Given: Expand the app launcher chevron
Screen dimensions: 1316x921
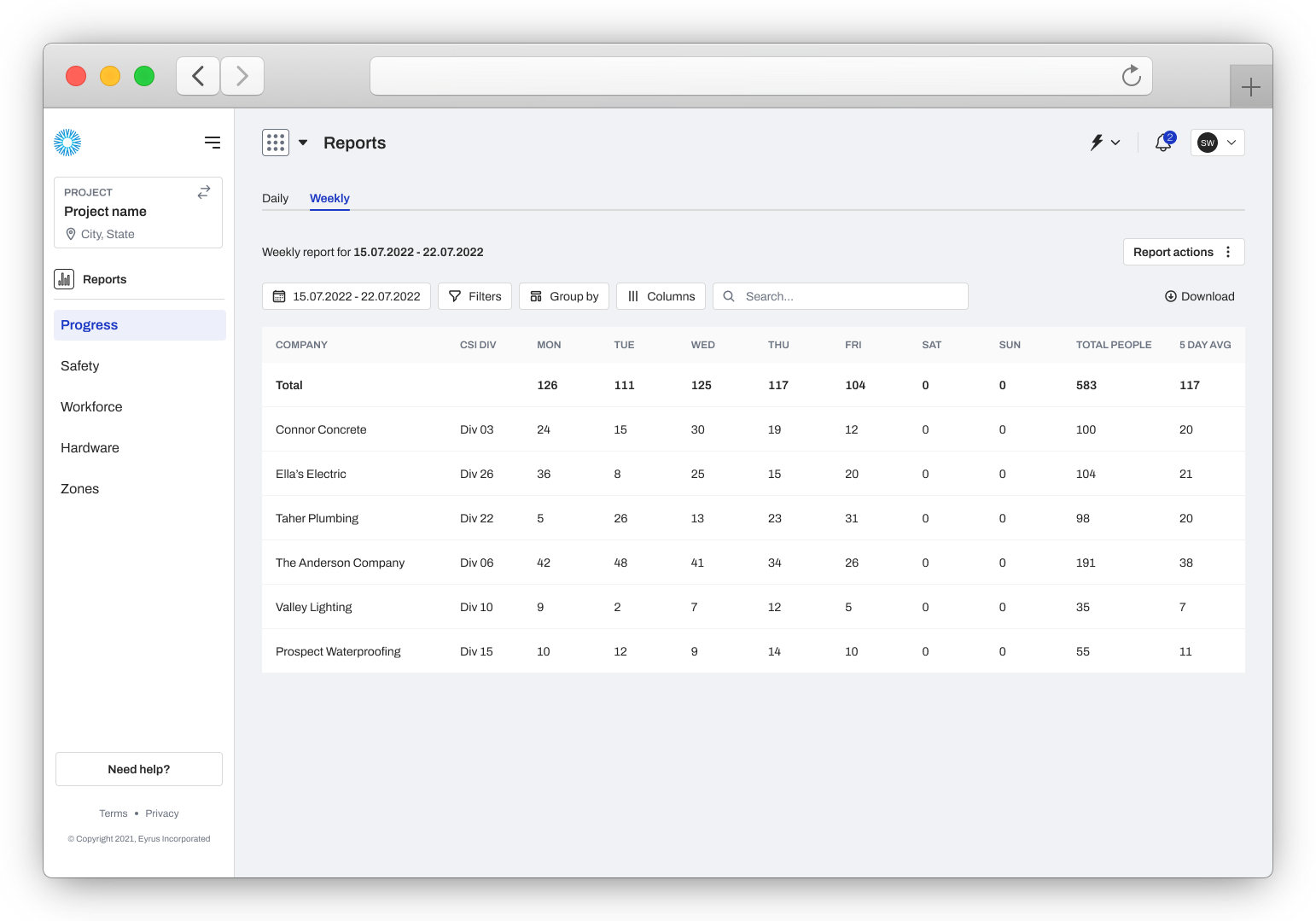Looking at the screenshot, I should 302,143.
